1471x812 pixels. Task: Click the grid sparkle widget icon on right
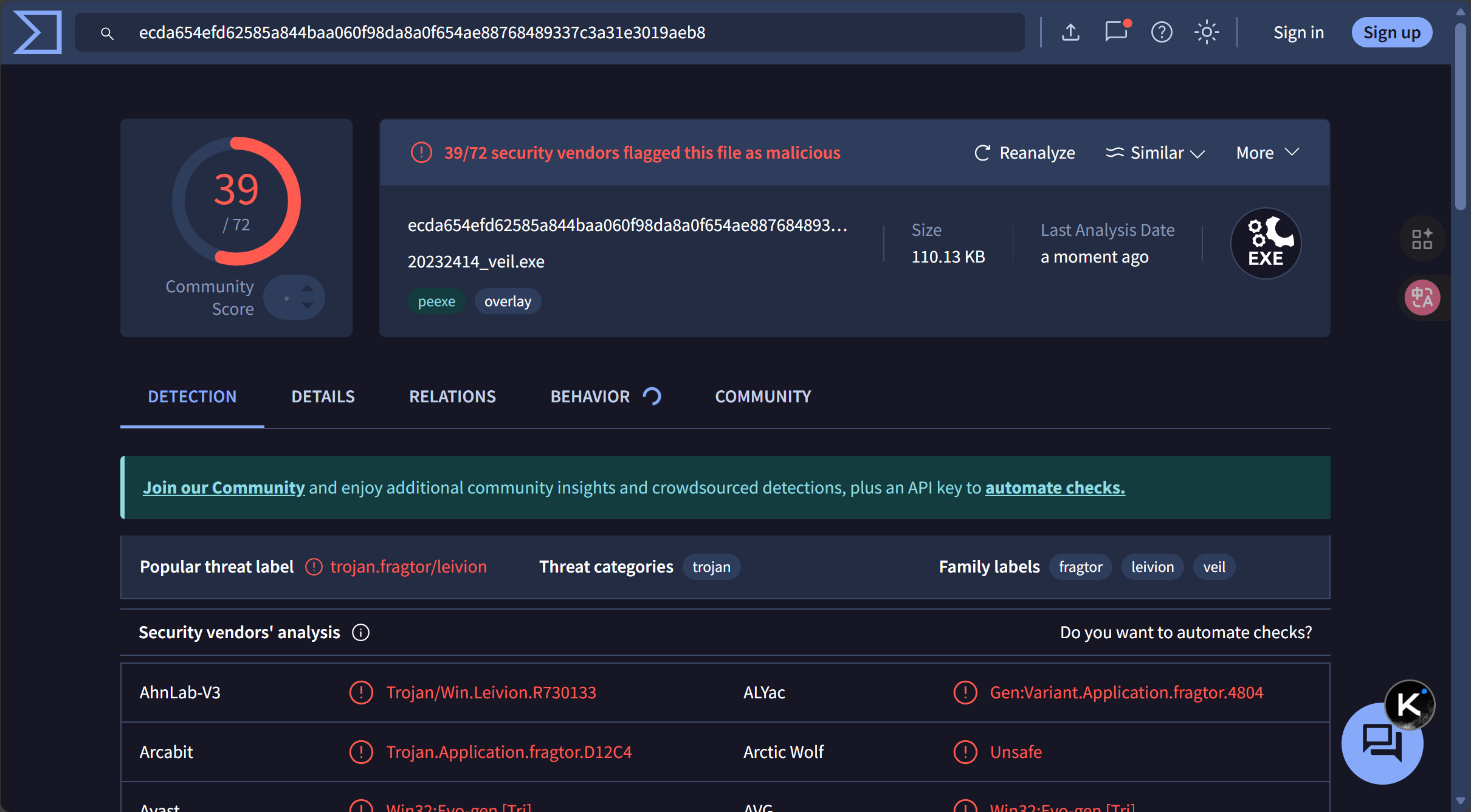1422,239
